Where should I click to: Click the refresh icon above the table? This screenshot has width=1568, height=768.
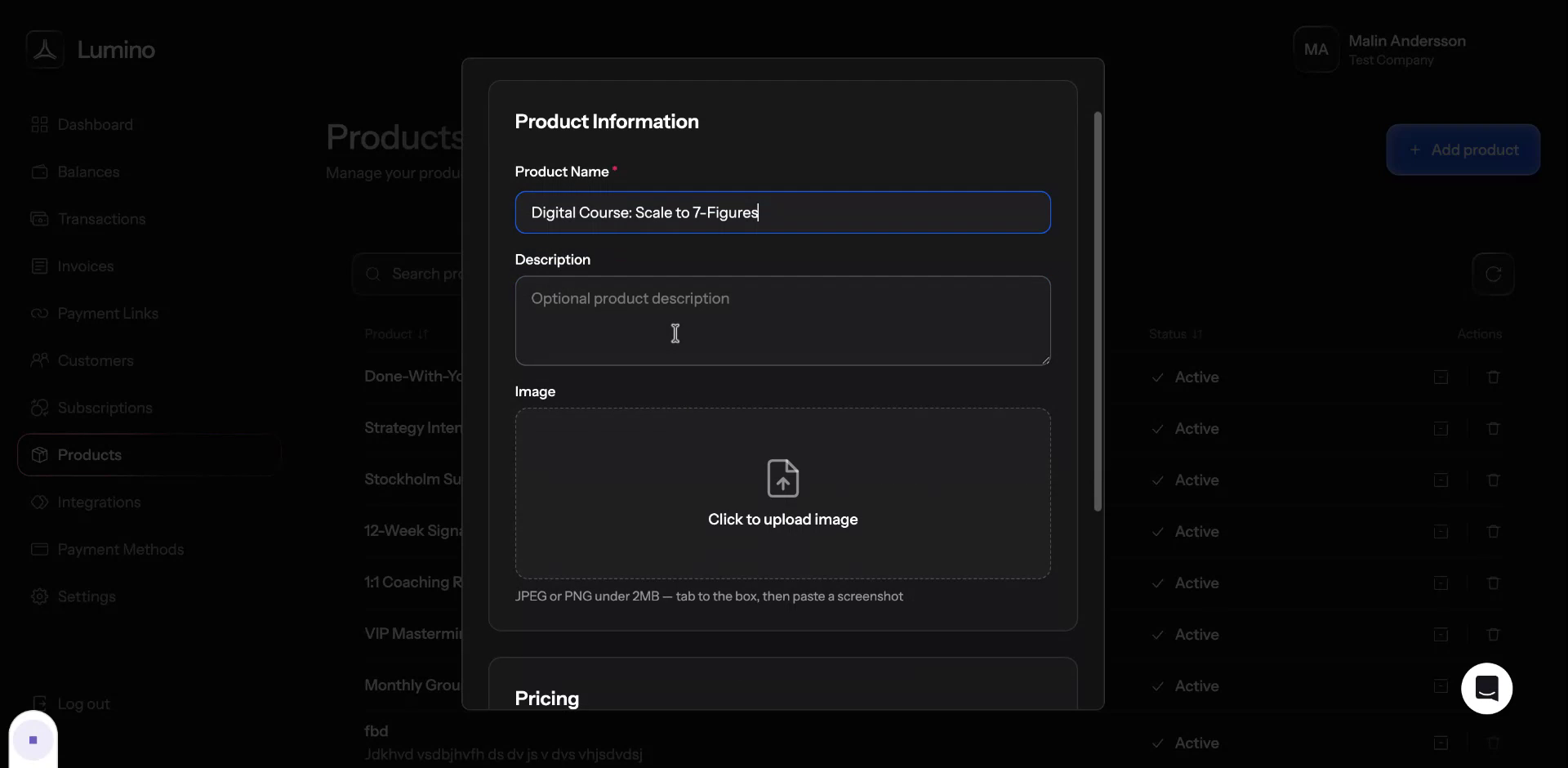tap(1493, 274)
